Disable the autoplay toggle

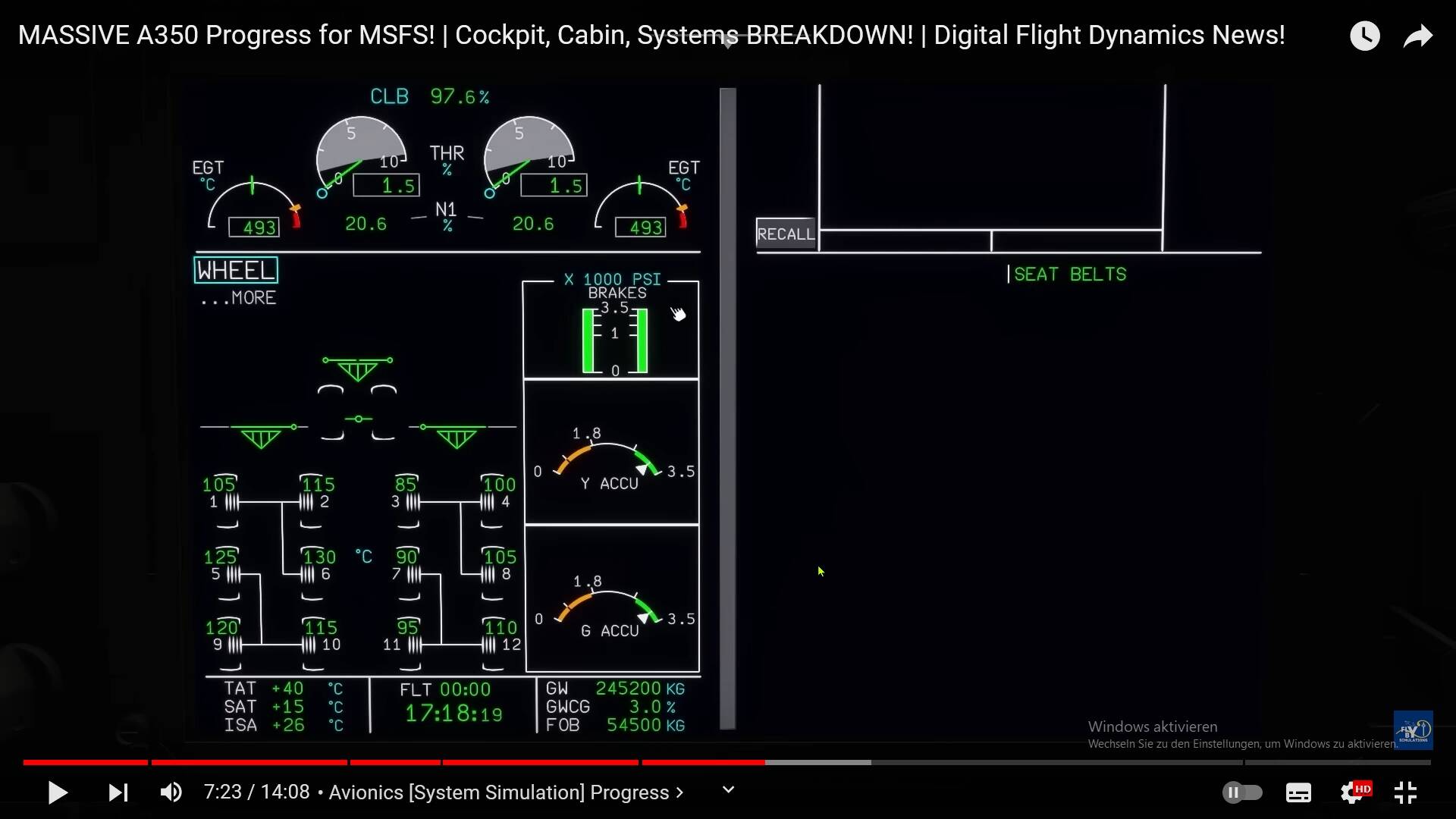(x=1243, y=792)
